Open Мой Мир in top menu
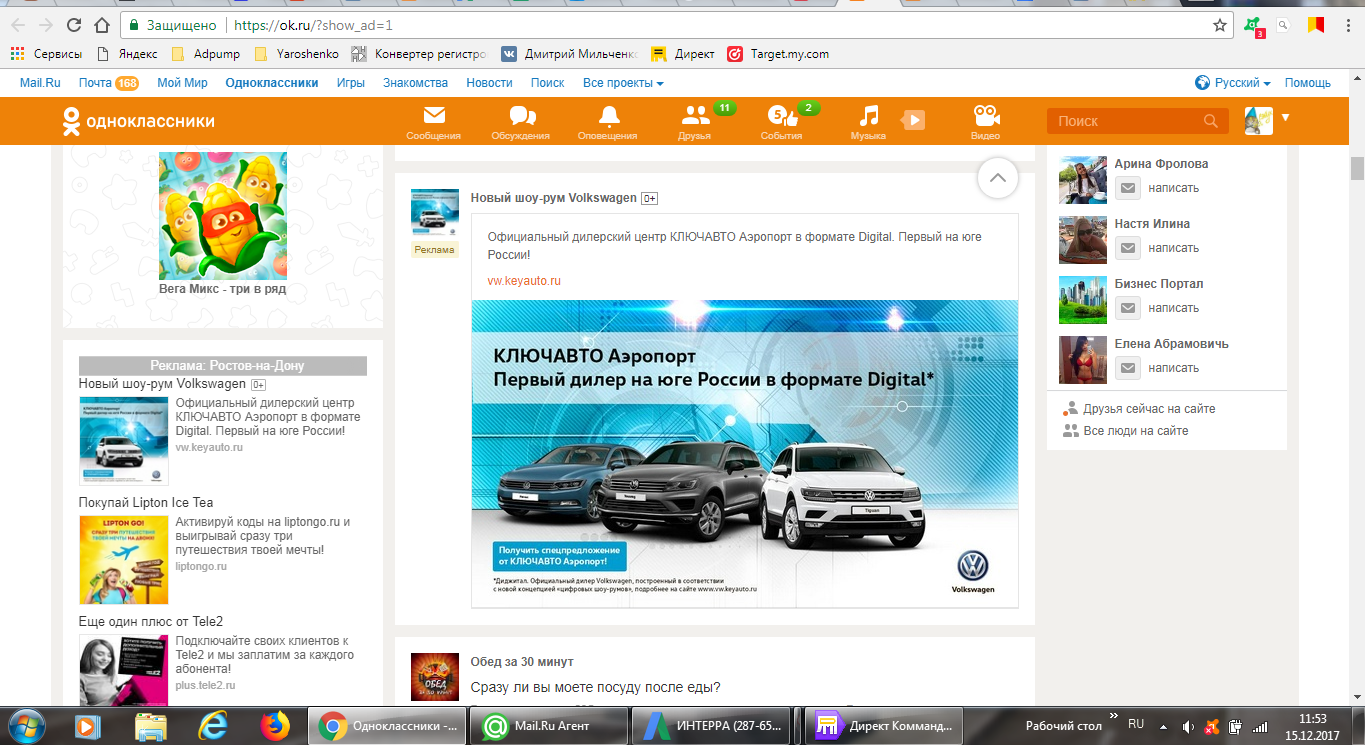Viewport: 1365px width, 745px height. [182, 83]
